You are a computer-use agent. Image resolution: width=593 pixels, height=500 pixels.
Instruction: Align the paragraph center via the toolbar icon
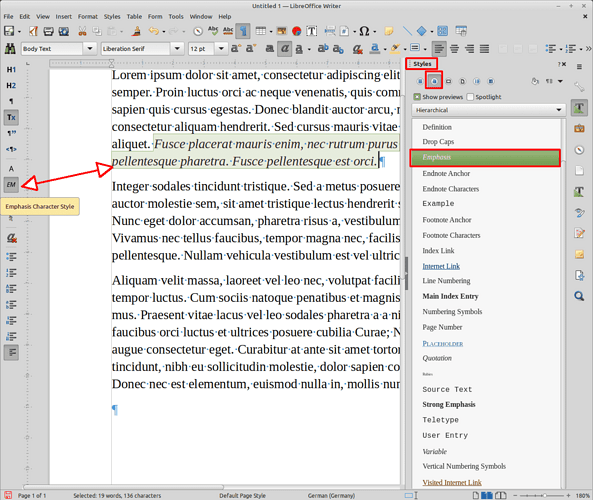tap(454, 49)
